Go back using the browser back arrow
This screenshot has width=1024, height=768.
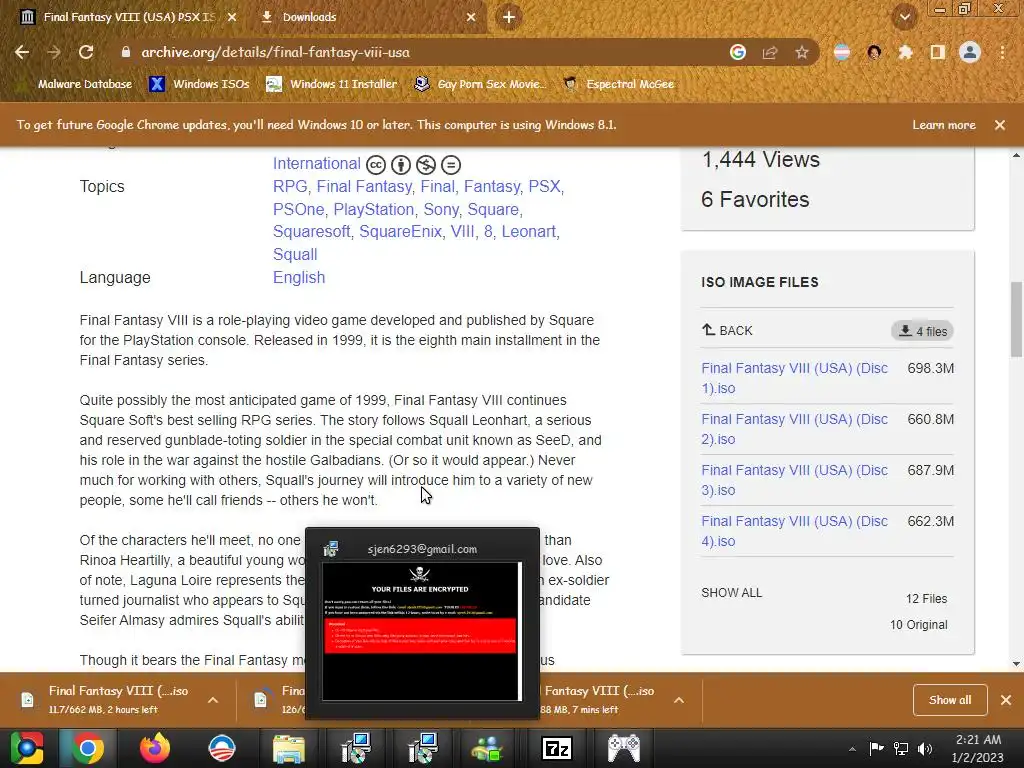[x=22, y=52]
